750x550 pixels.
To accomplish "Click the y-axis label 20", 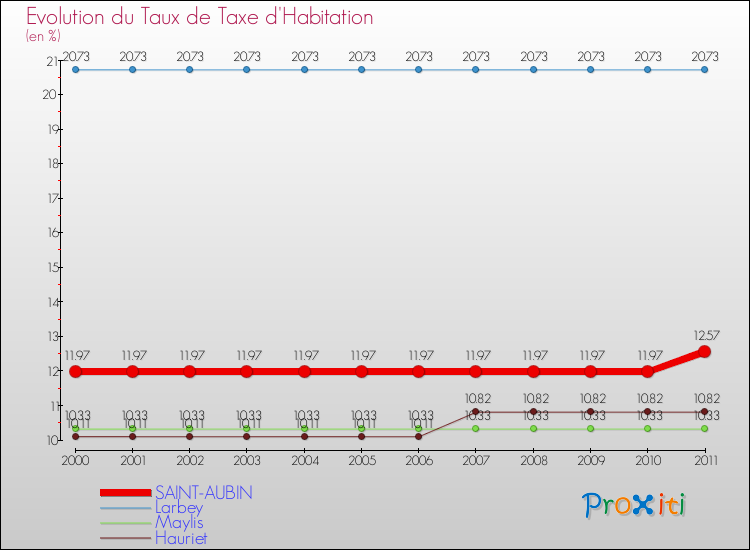I will pos(50,95).
